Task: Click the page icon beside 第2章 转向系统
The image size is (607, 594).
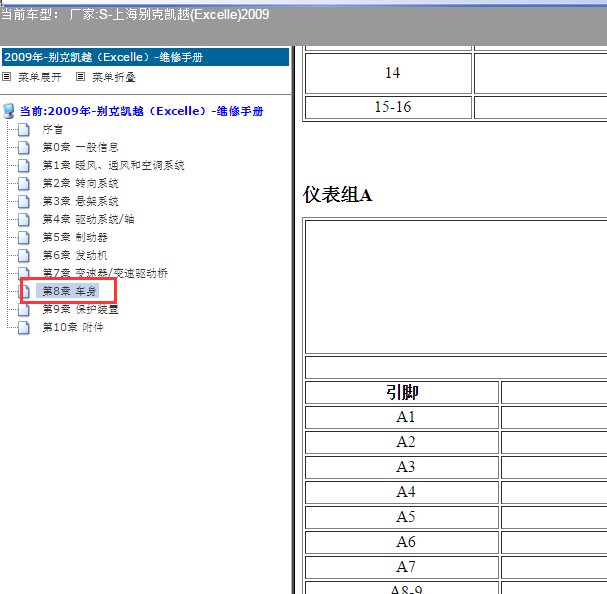Action: (x=24, y=184)
